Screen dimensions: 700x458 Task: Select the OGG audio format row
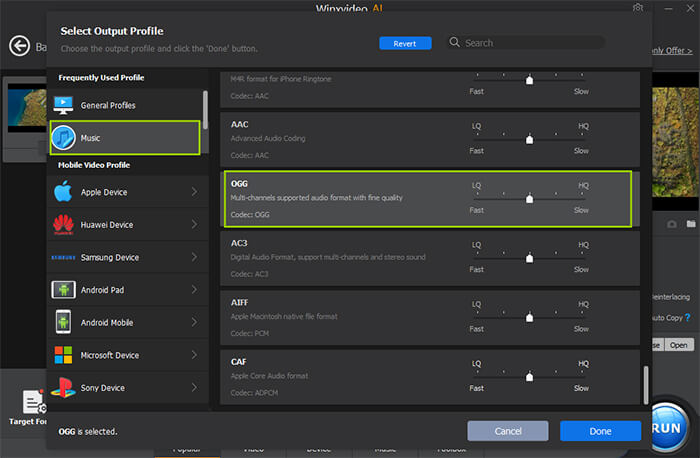428,199
